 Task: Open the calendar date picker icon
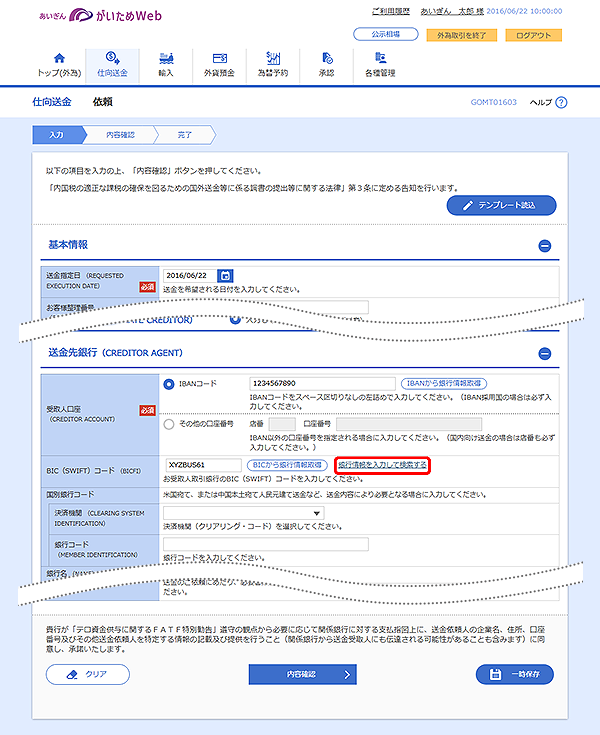pyautogui.click(x=225, y=276)
